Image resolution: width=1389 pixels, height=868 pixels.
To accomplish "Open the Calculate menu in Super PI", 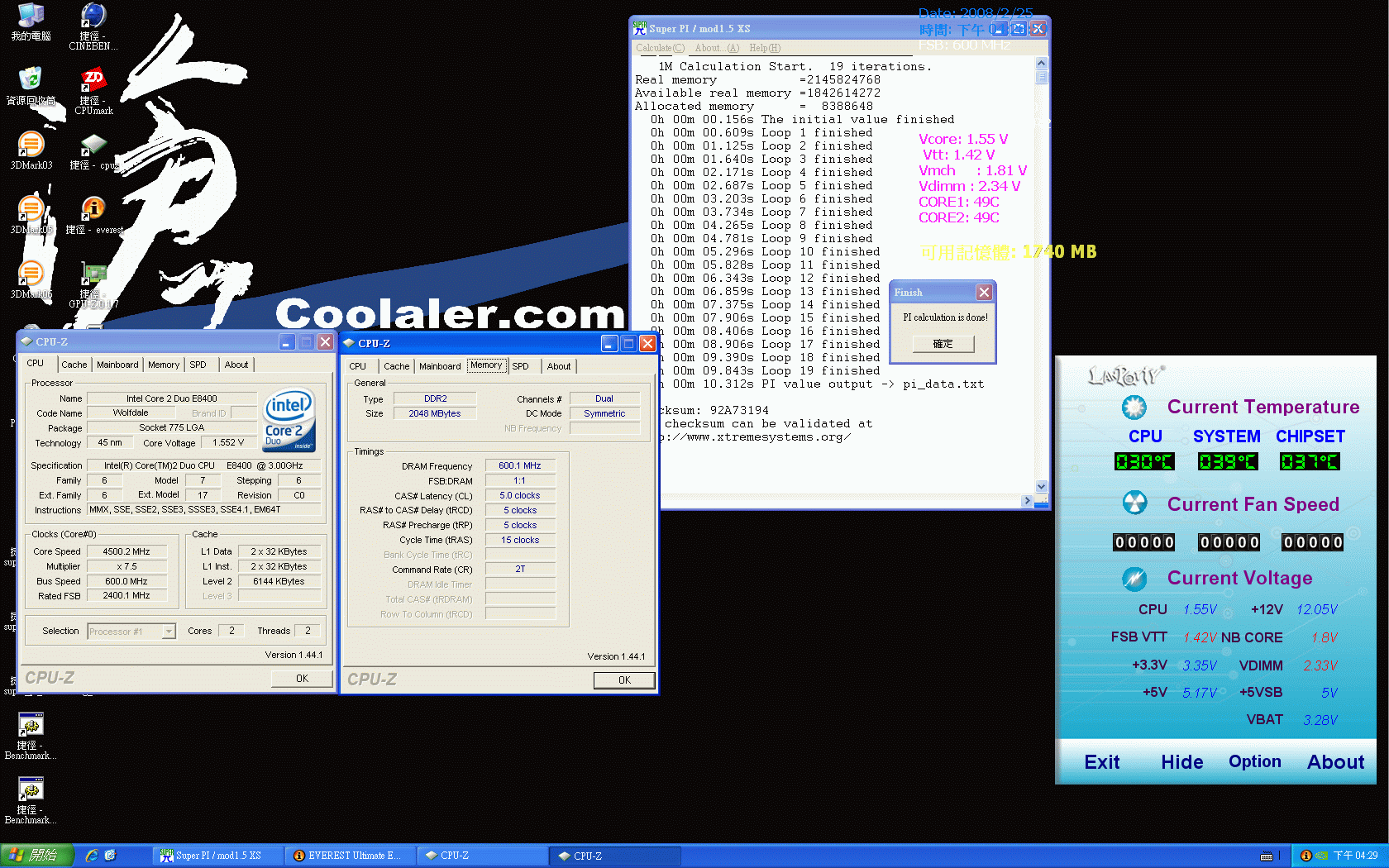I will click(x=660, y=48).
